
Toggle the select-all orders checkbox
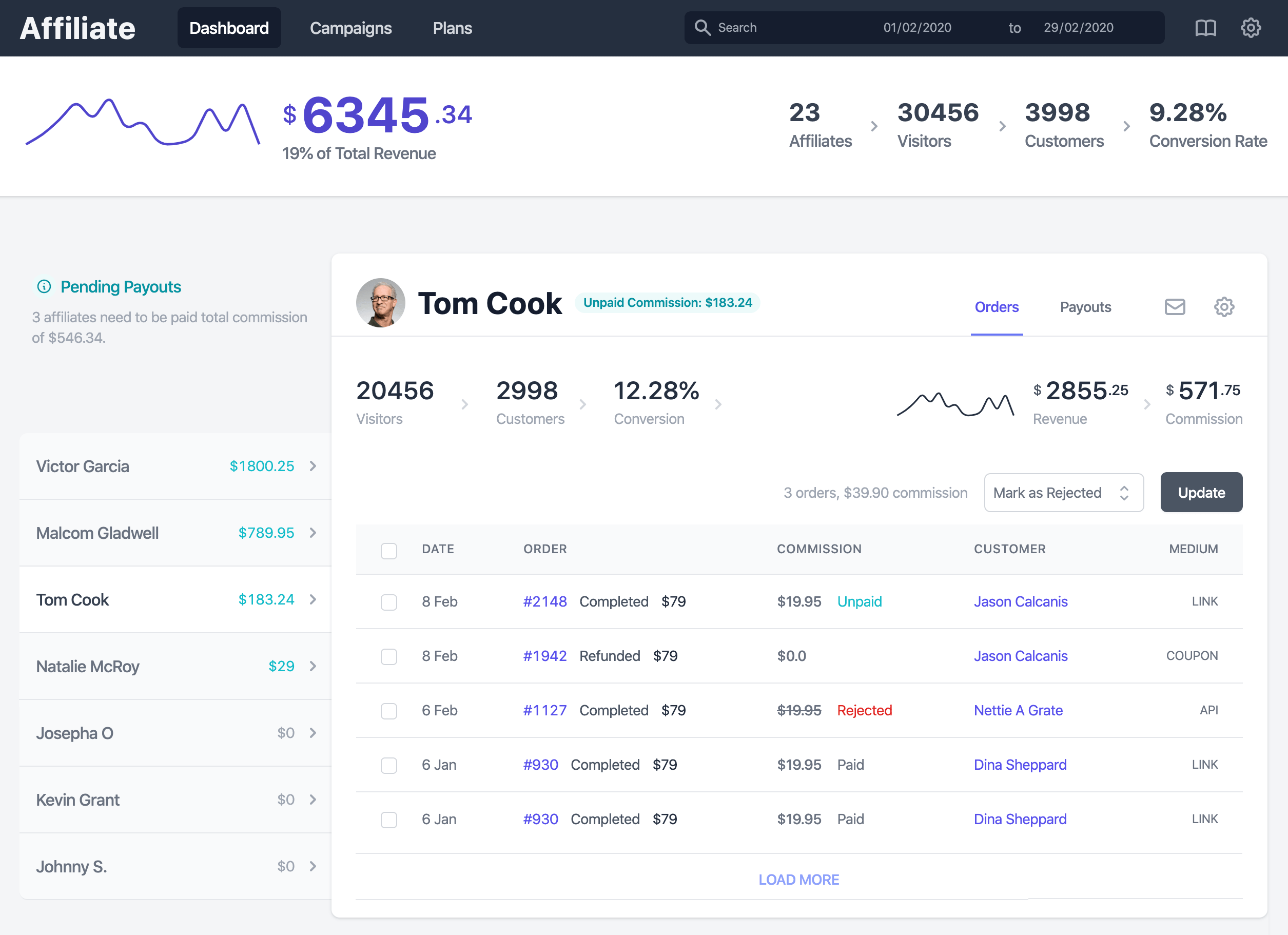click(388, 550)
